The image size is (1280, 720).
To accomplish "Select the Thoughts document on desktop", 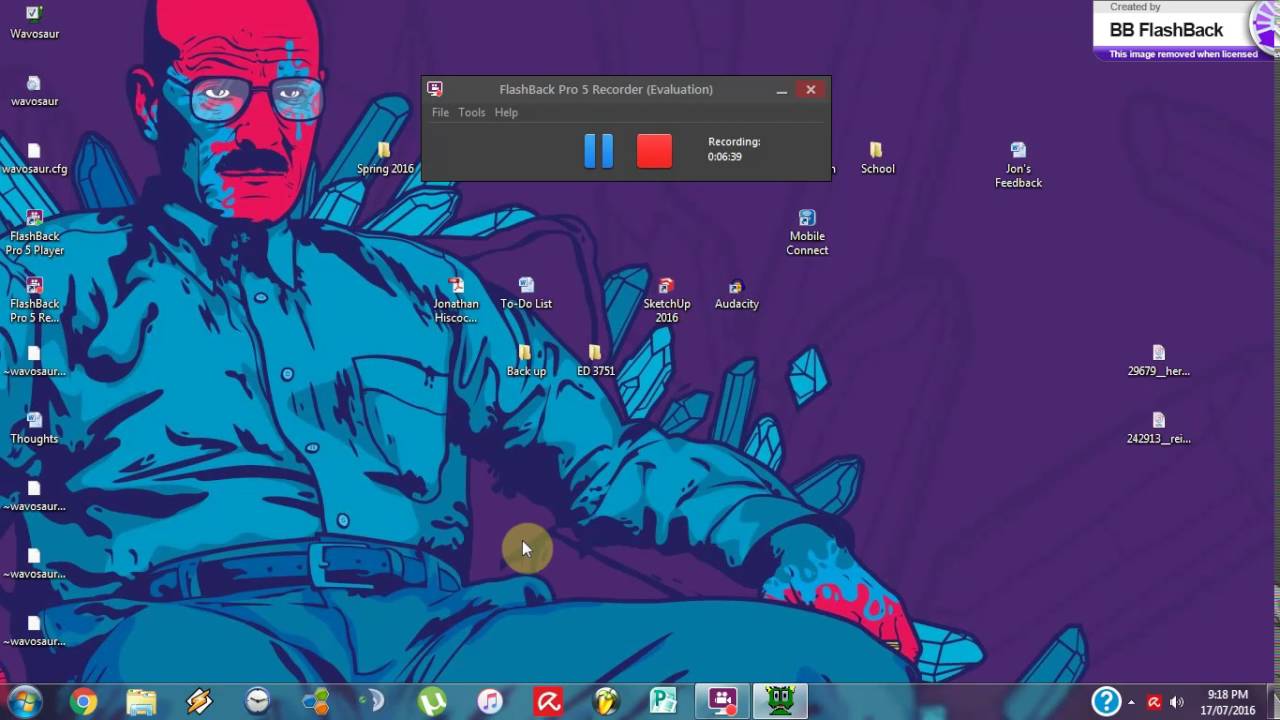I will 34,428.
